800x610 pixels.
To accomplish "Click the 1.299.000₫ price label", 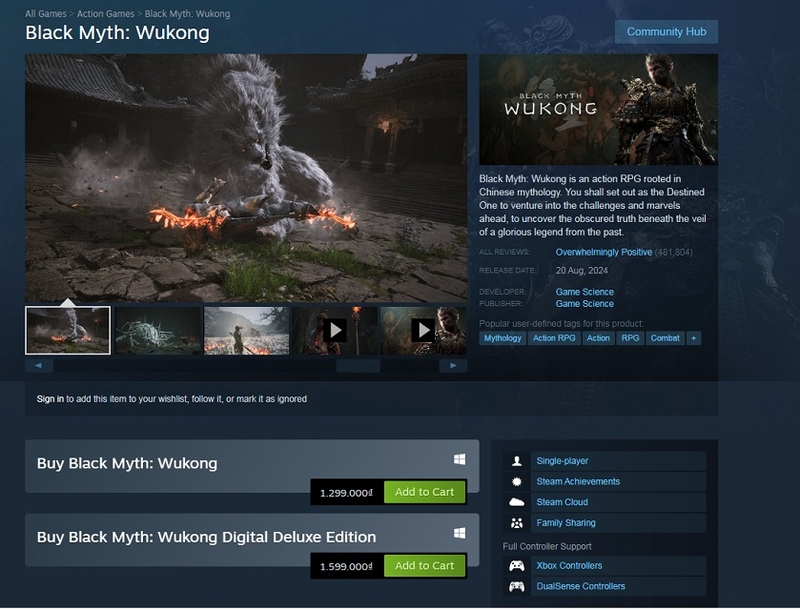I will click(346, 493).
